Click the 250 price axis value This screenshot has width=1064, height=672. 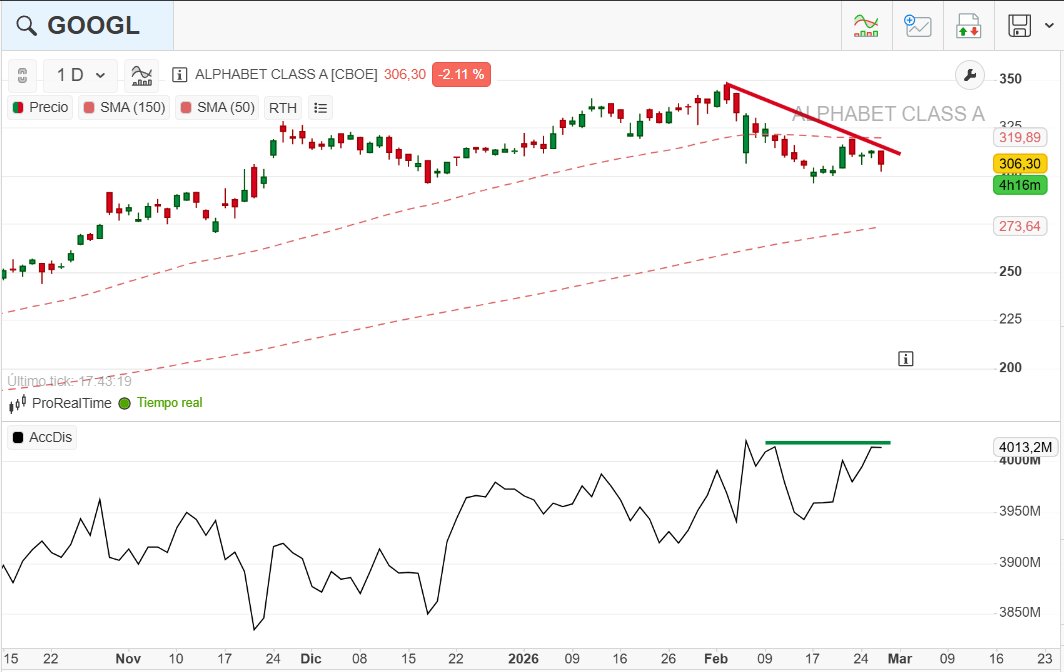click(x=1010, y=272)
